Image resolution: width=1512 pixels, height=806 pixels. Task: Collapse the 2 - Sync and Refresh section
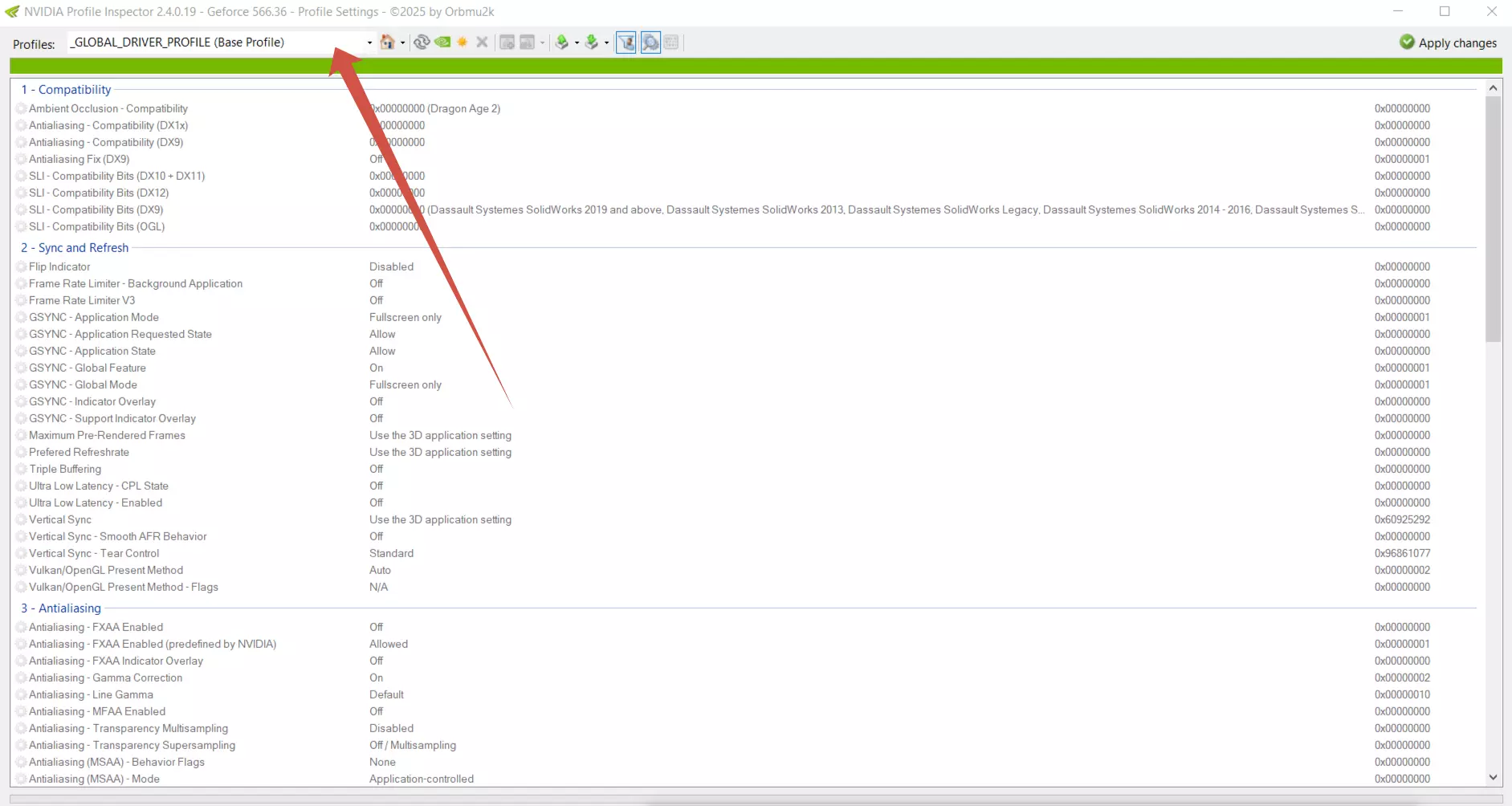[75, 248]
